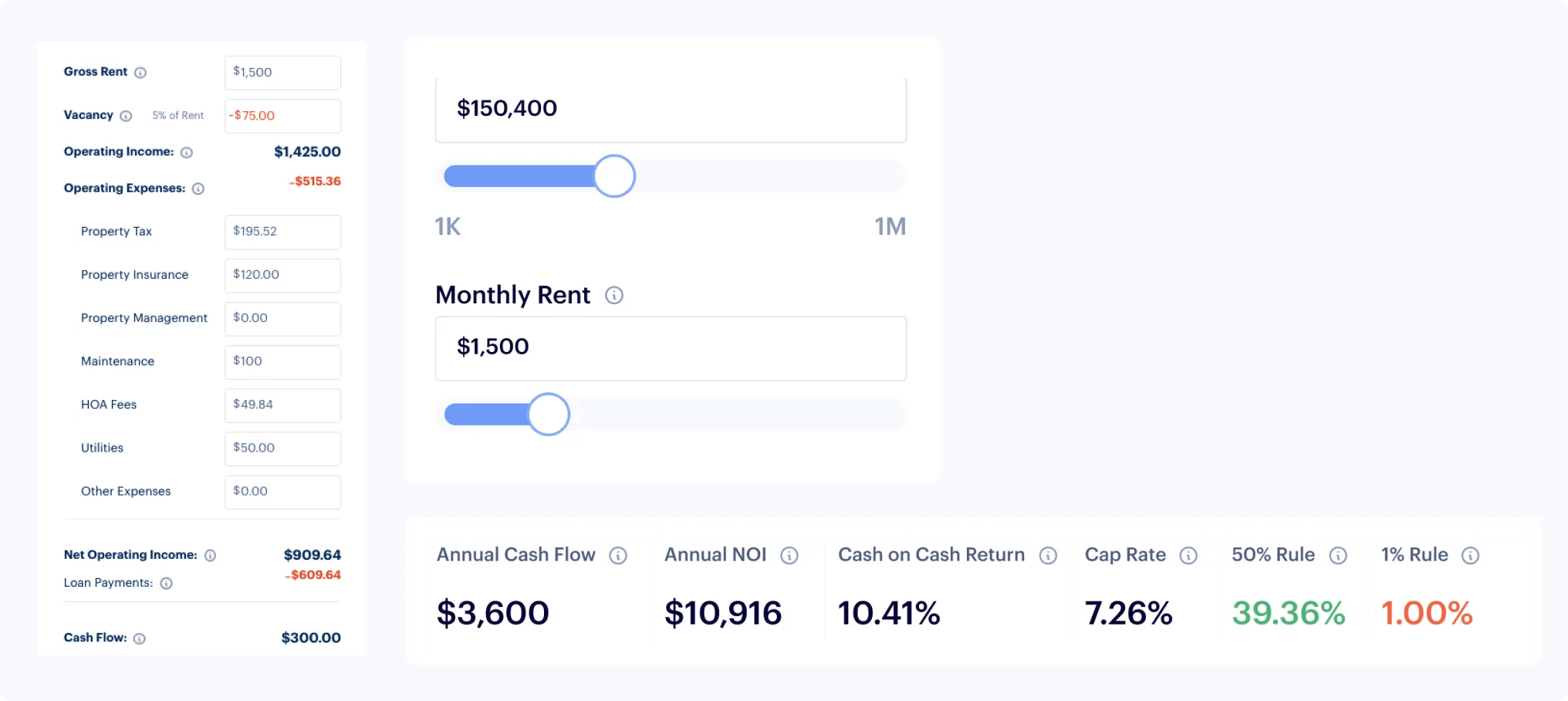Click the Operating Income info icon
Screen dimensions: 1568x701
pyautogui.click(x=186, y=152)
